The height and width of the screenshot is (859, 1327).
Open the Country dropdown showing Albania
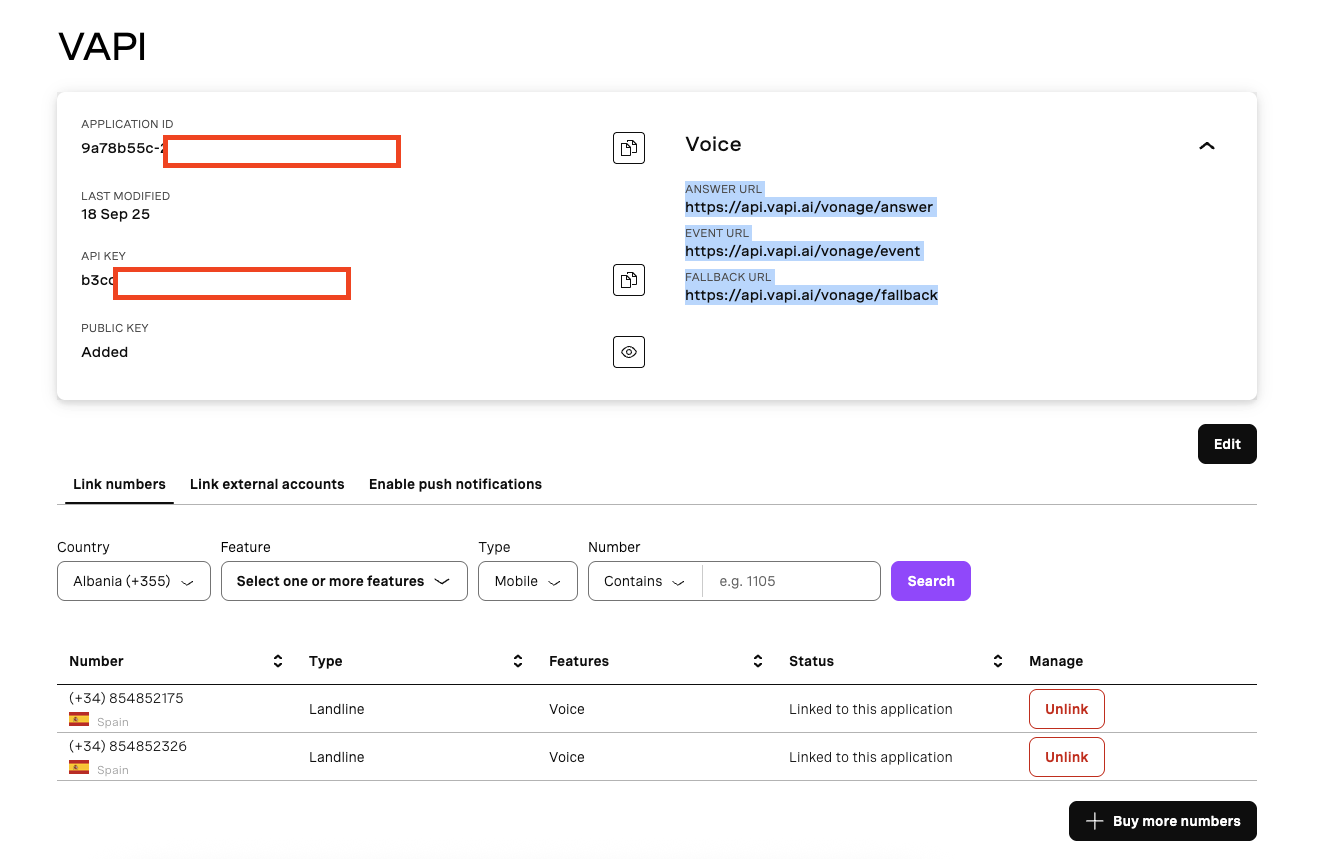(x=134, y=581)
